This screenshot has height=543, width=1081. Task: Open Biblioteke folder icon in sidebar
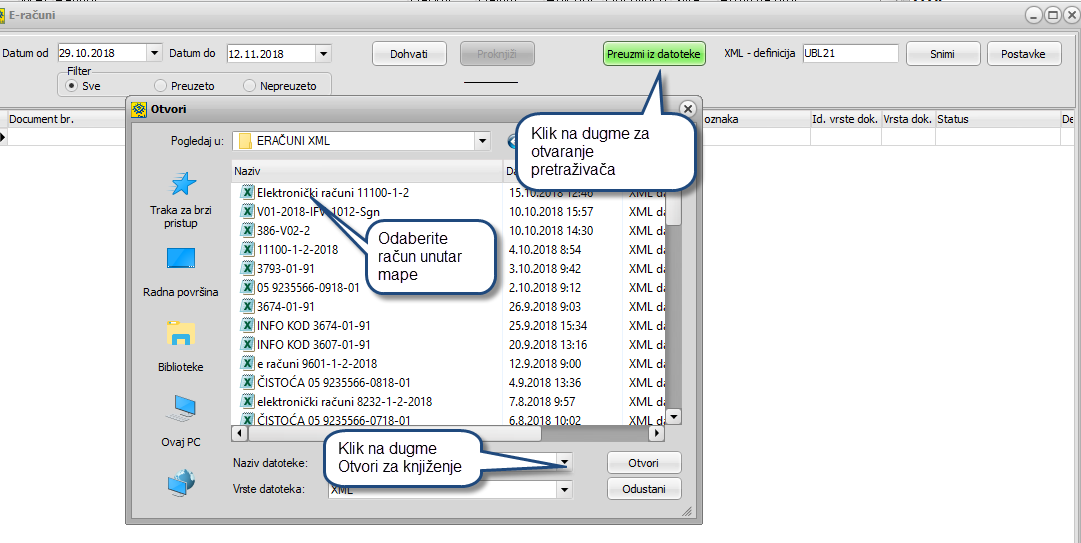[181, 334]
